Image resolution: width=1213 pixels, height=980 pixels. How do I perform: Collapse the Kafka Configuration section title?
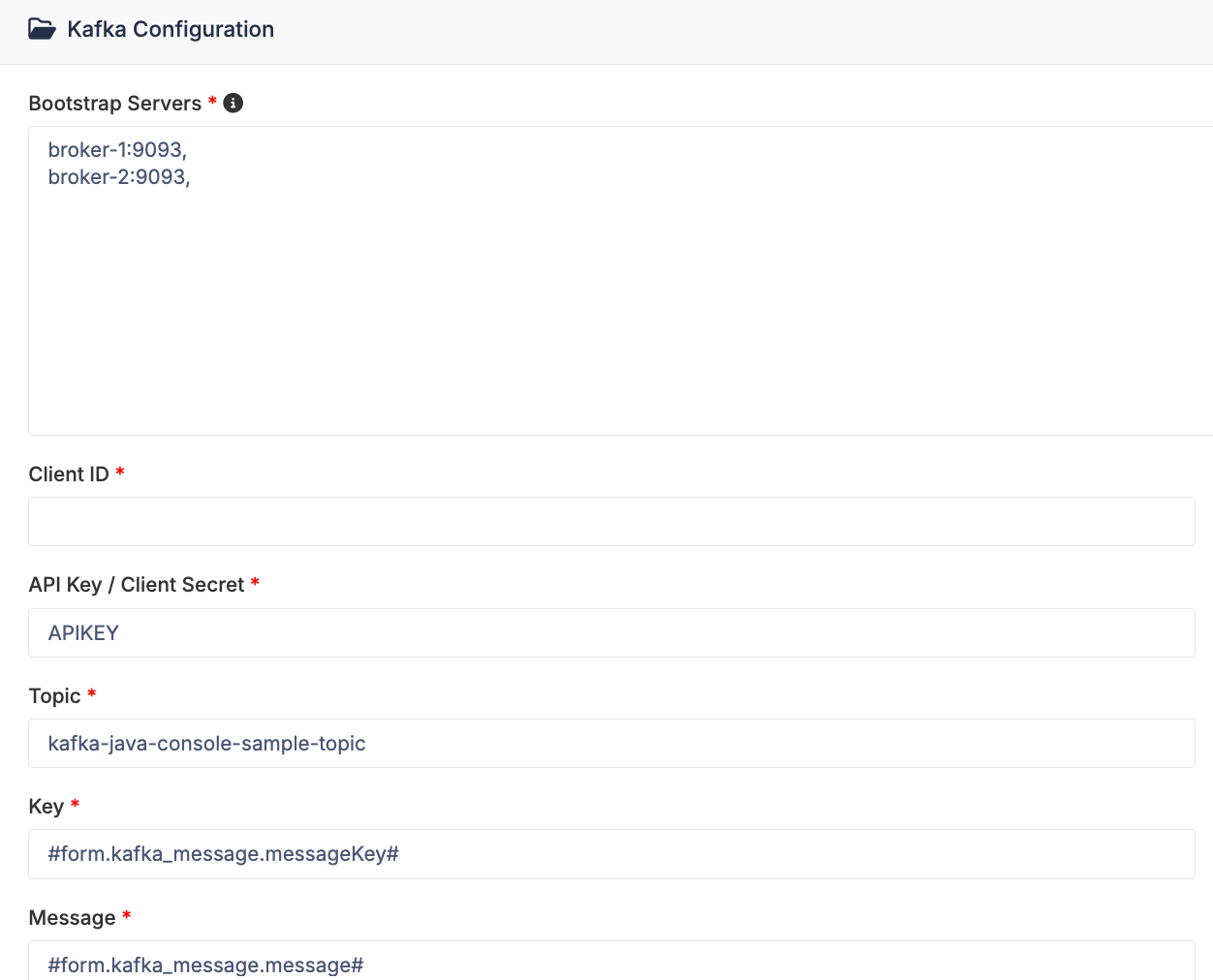[x=171, y=29]
